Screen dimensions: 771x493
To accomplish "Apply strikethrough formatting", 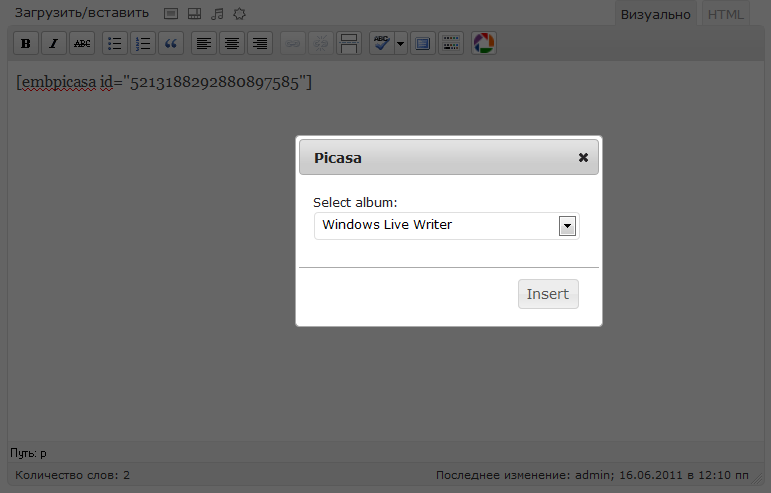I will coord(82,43).
